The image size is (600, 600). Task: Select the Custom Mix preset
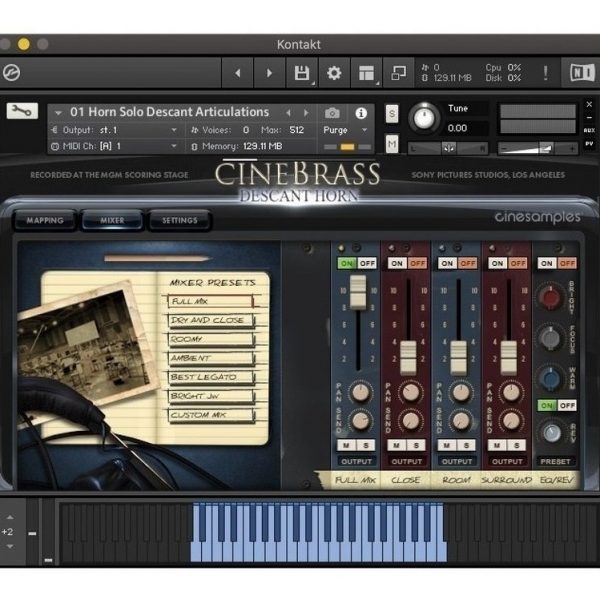click(210, 415)
